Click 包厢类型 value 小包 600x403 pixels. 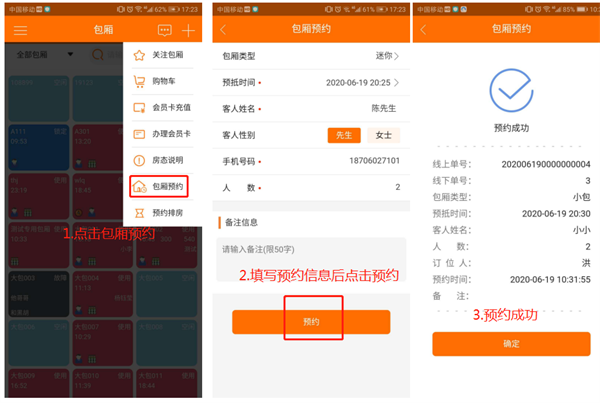coord(581,197)
